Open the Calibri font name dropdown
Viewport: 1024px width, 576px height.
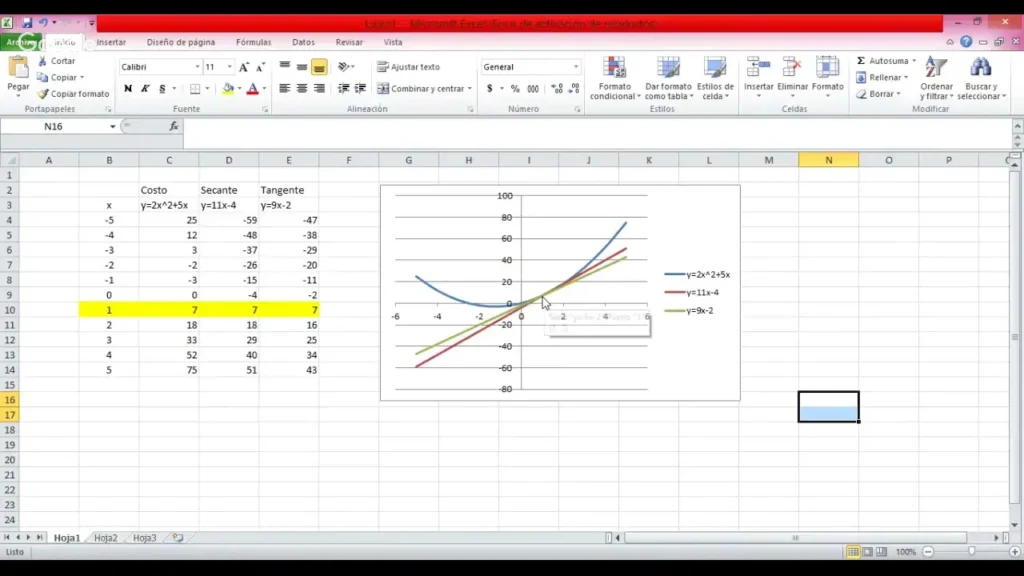(196, 67)
